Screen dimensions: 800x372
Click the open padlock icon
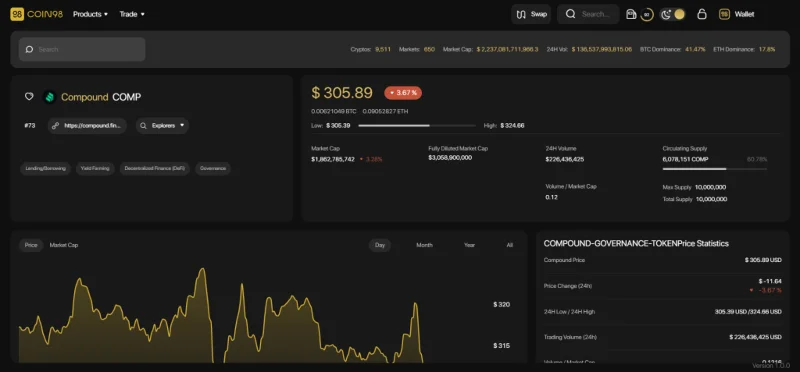[702, 14]
